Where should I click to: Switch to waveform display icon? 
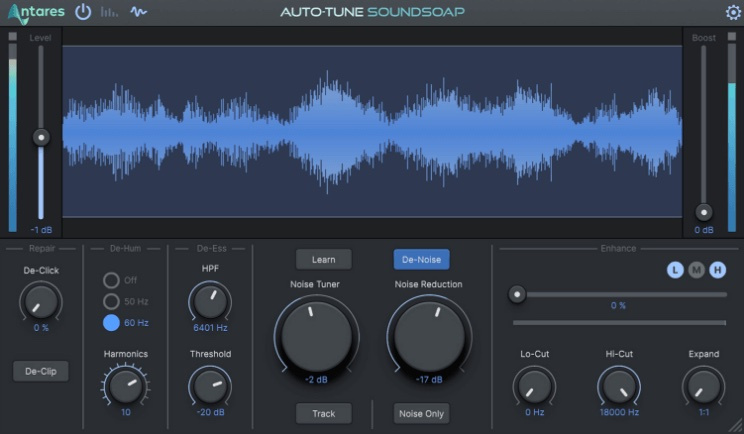pos(139,12)
